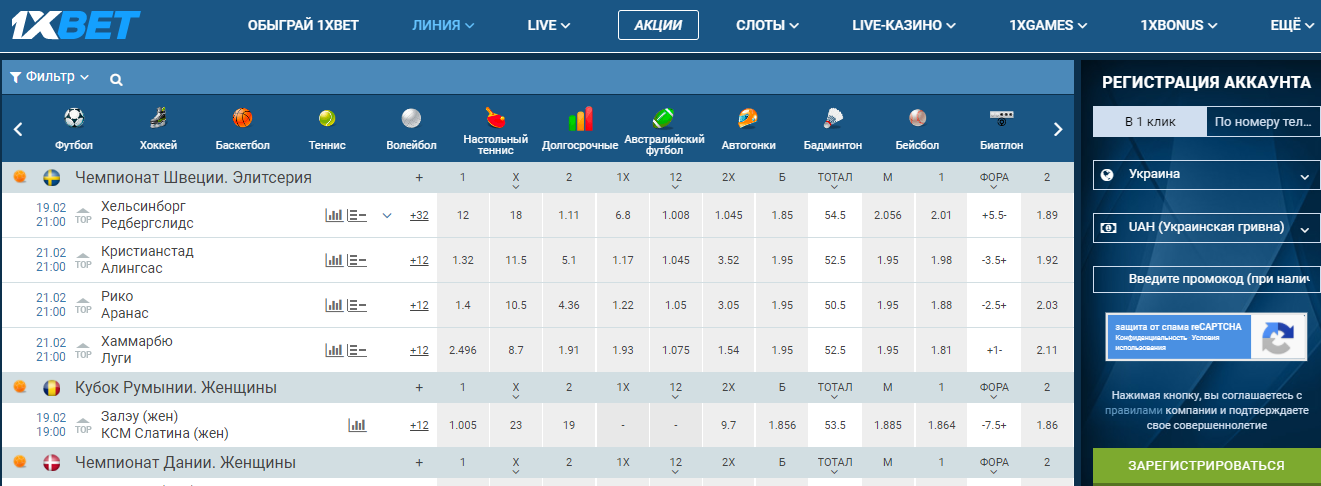Add Хаммарбю match to TOP favorites
1321x486 pixels.
[84, 350]
